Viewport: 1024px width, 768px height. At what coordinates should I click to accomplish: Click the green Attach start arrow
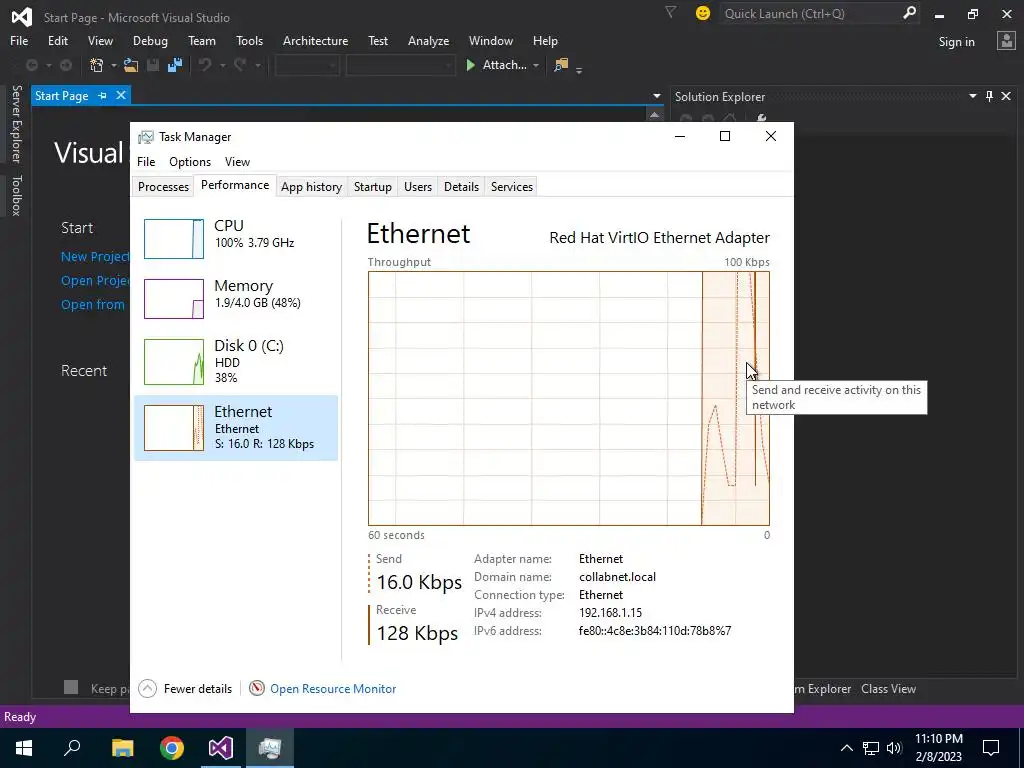470,65
